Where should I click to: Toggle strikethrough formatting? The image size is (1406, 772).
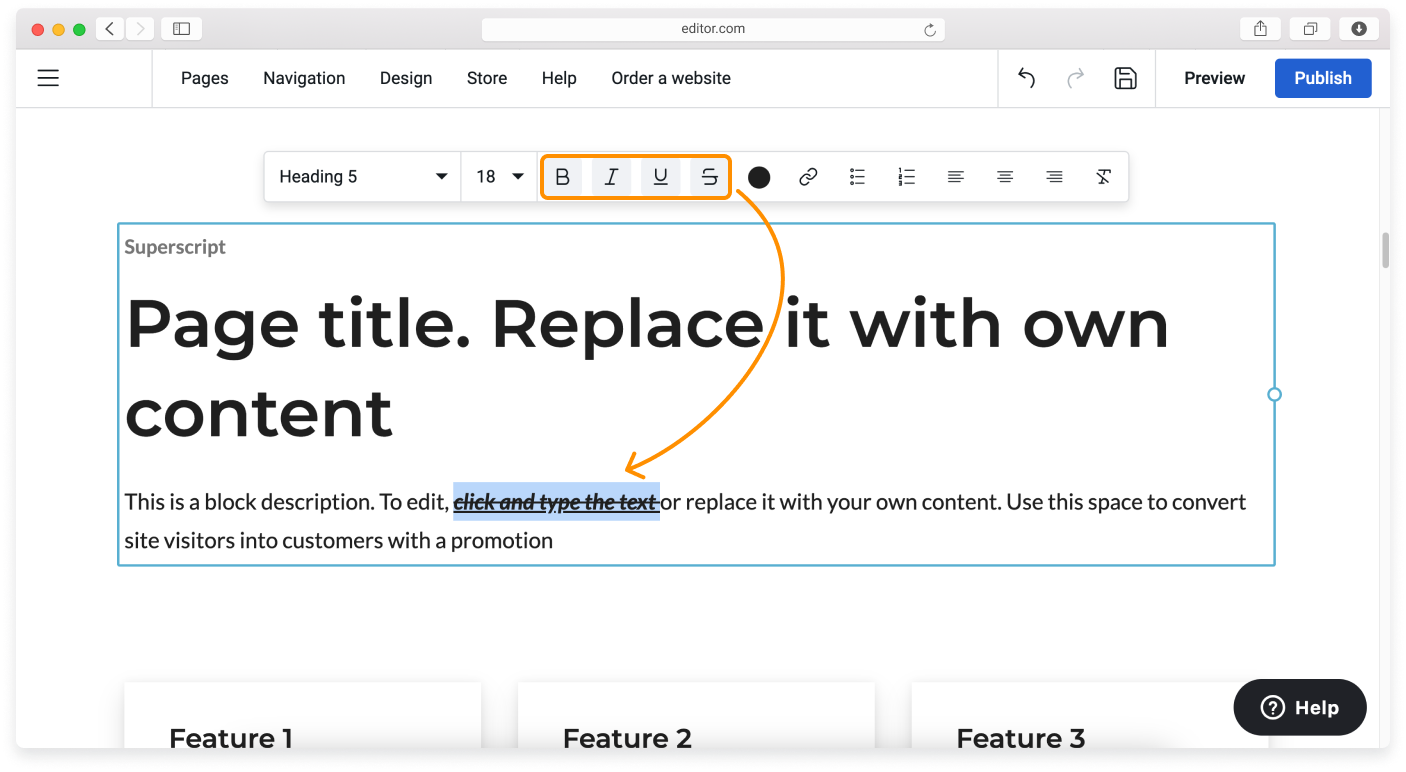(709, 177)
